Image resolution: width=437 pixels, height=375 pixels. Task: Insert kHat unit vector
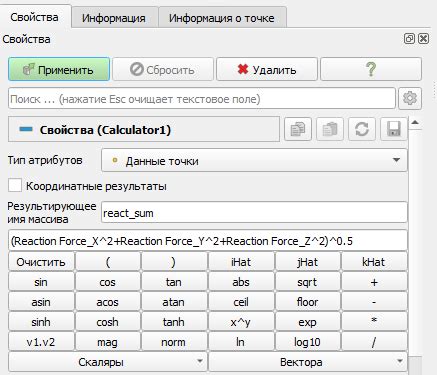(x=374, y=262)
